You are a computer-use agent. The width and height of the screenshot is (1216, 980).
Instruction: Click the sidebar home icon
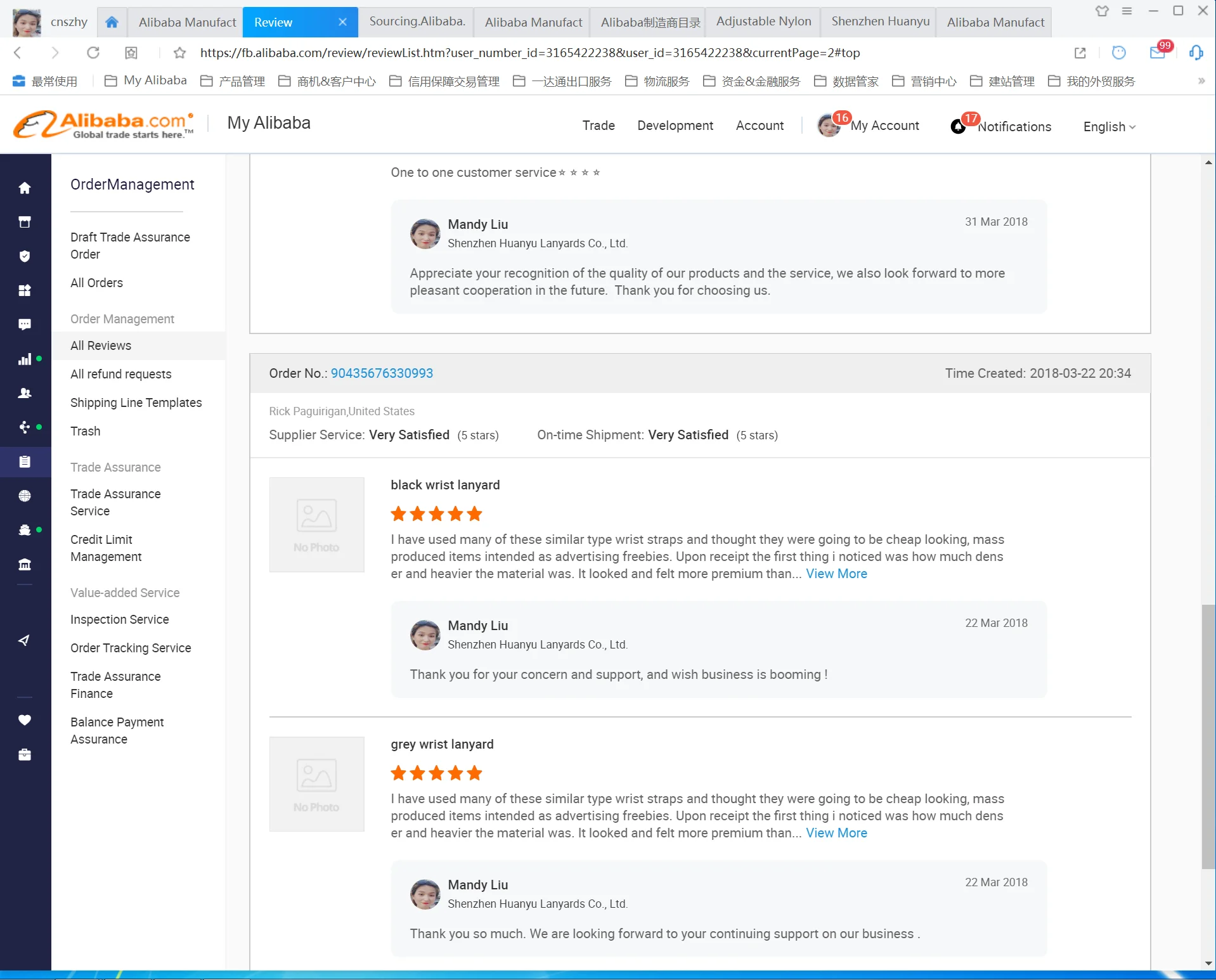coord(25,188)
